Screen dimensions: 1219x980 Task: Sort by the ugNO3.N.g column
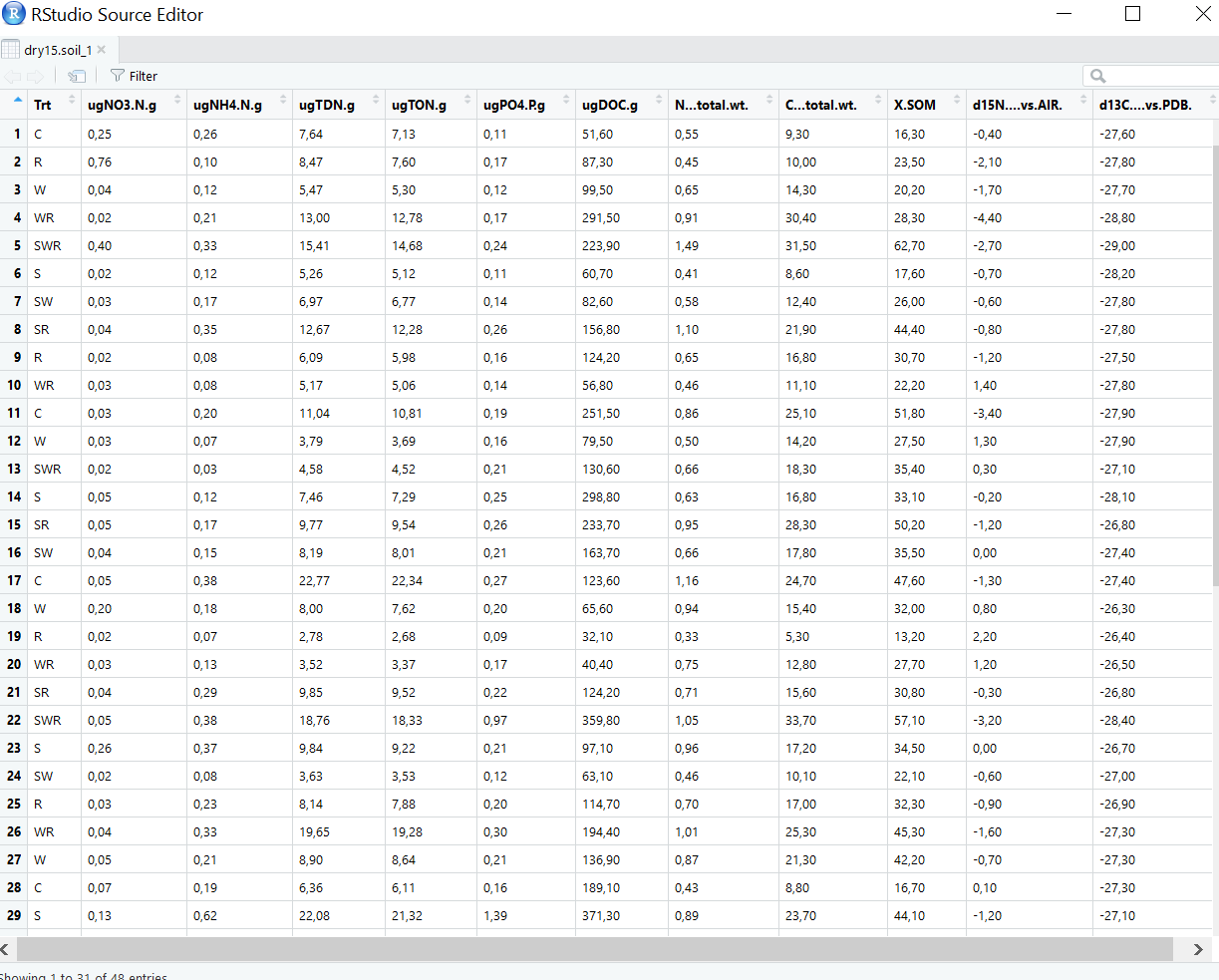[134, 105]
